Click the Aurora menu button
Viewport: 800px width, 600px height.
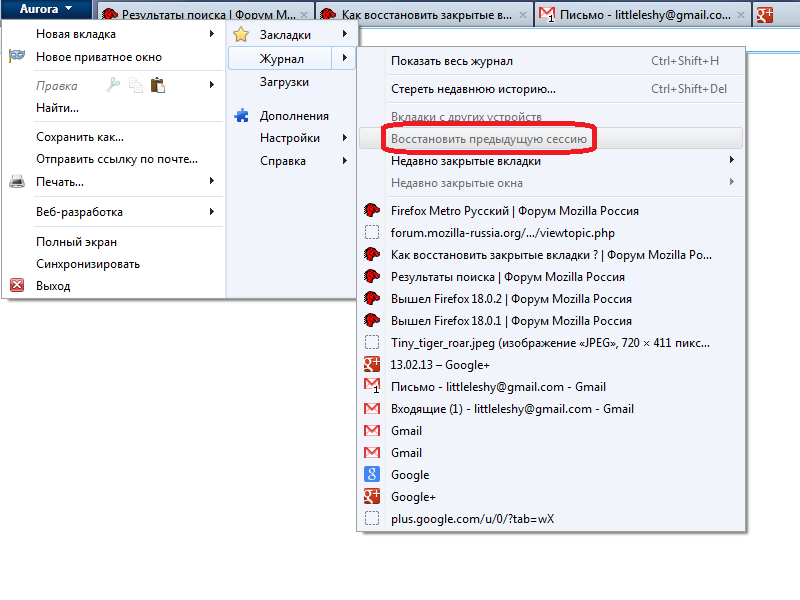pos(46,9)
